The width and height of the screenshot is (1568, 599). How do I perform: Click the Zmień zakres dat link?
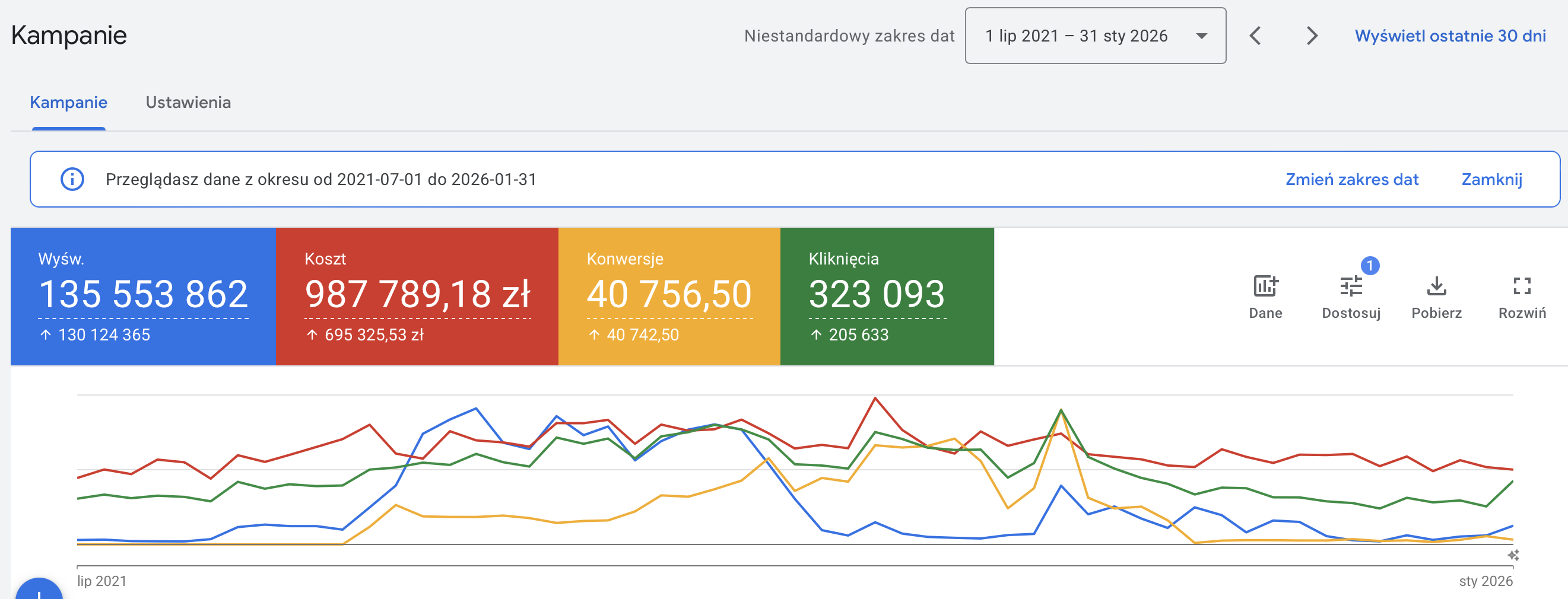[1351, 179]
